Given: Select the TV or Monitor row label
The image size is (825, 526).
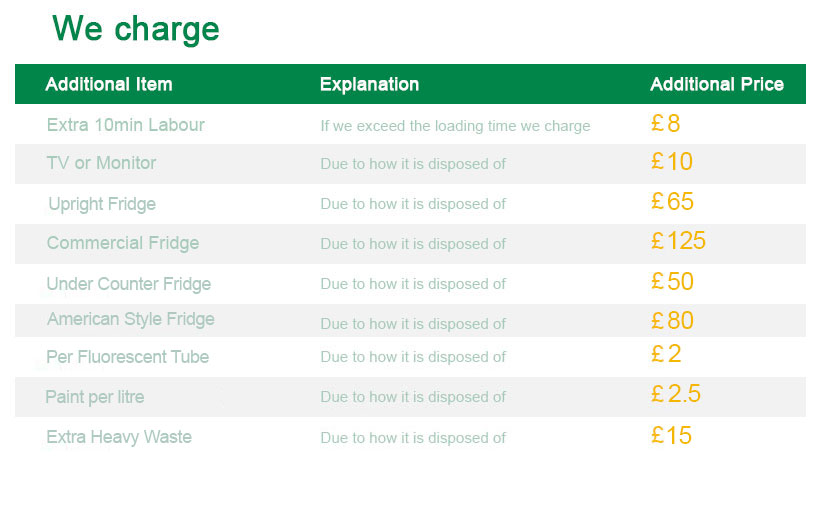Looking at the screenshot, I should (x=101, y=163).
